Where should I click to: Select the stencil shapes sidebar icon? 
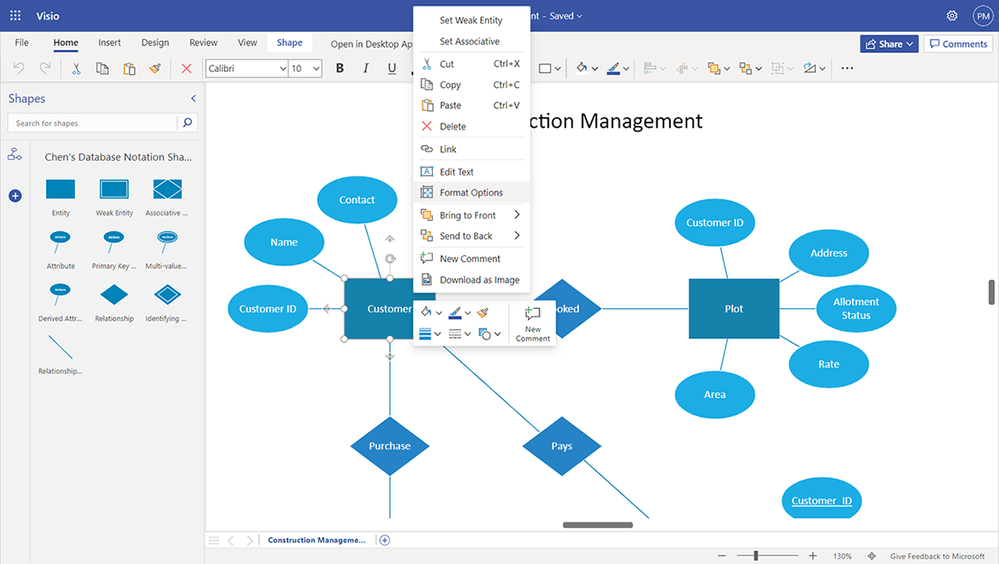(x=15, y=154)
